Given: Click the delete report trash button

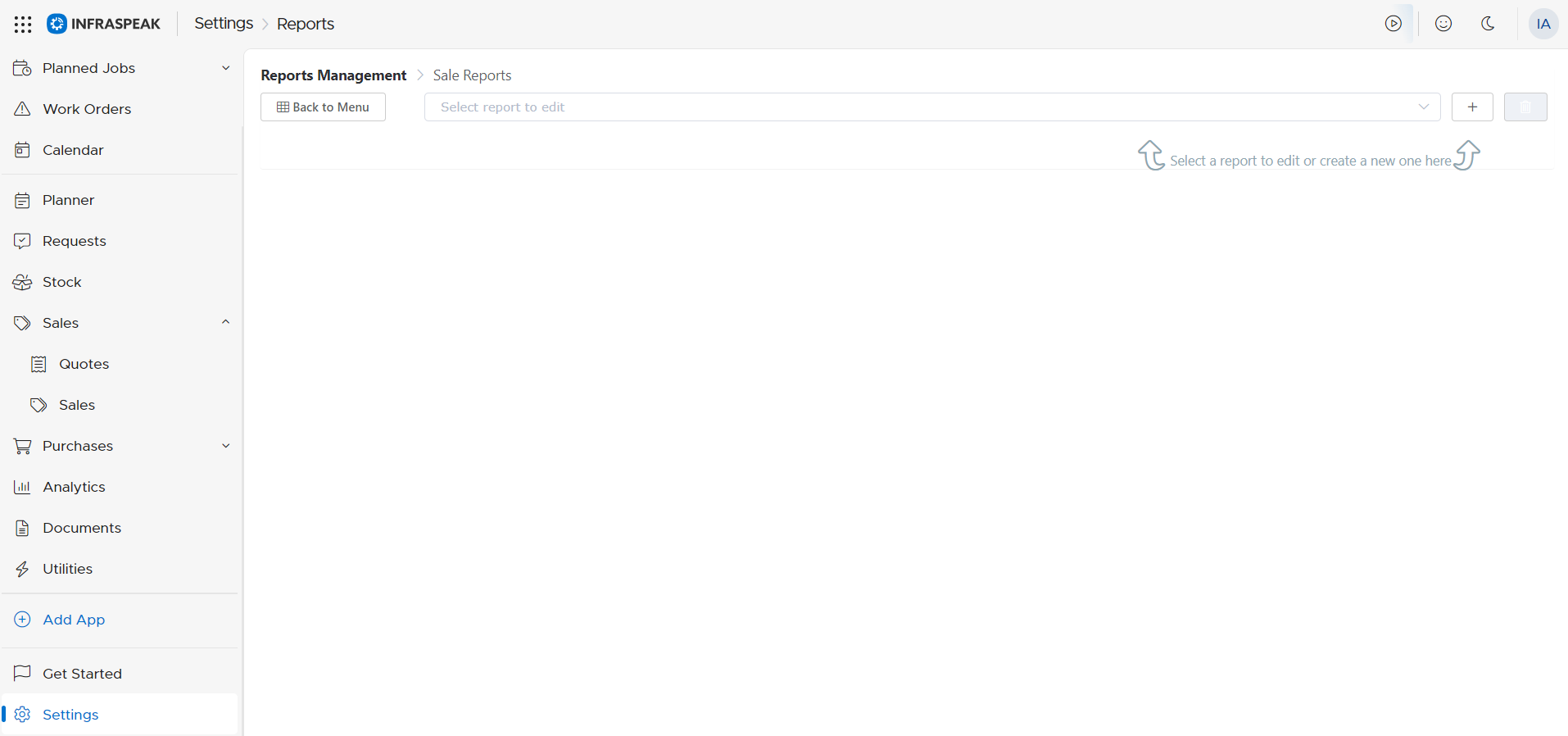Looking at the screenshot, I should [1525, 107].
